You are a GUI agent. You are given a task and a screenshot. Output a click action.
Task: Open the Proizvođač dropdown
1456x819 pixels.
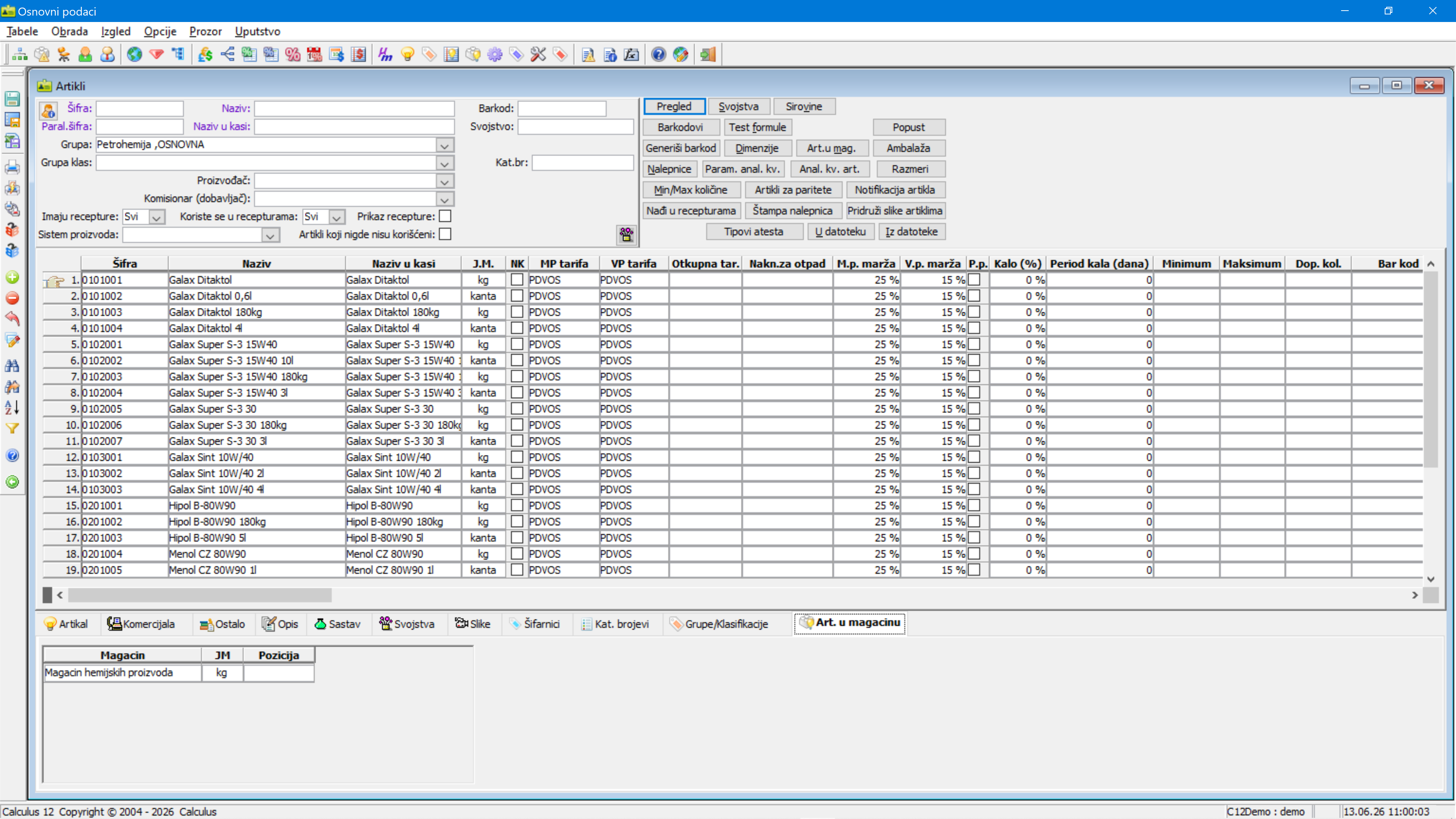(445, 182)
